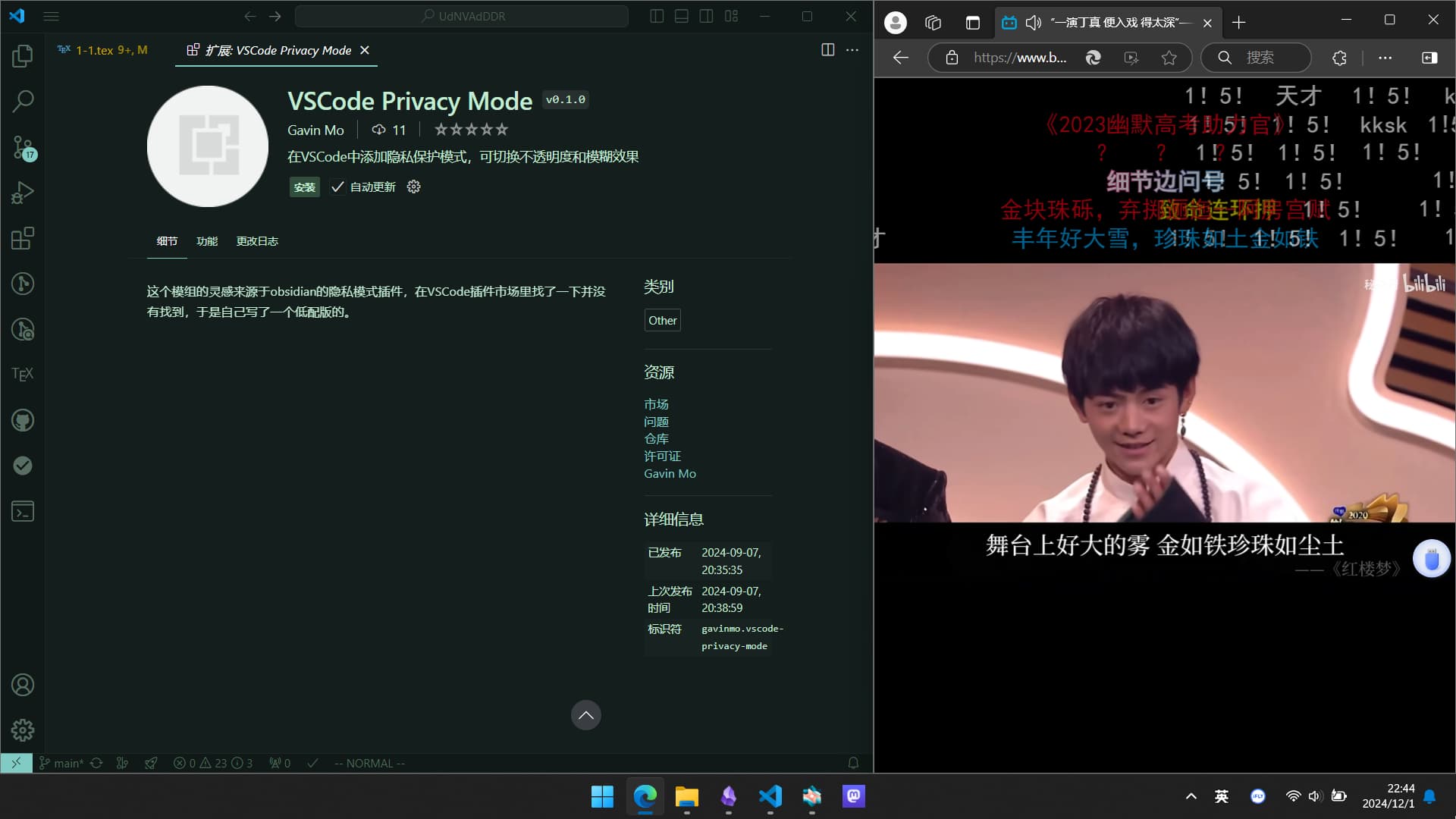Click the scroll-to-top arrow button
The width and height of the screenshot is (1456, 819).
pyautogui.click(x=585, y=715)
